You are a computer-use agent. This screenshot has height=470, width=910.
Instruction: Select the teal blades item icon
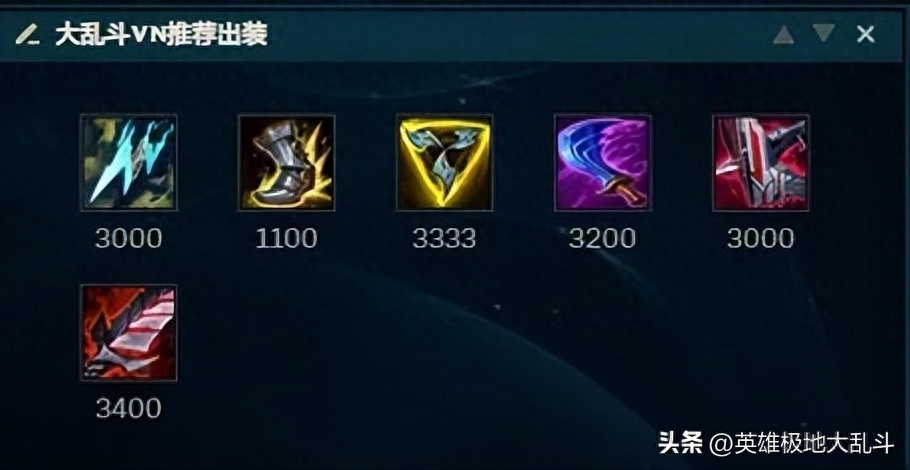(129, 162)
